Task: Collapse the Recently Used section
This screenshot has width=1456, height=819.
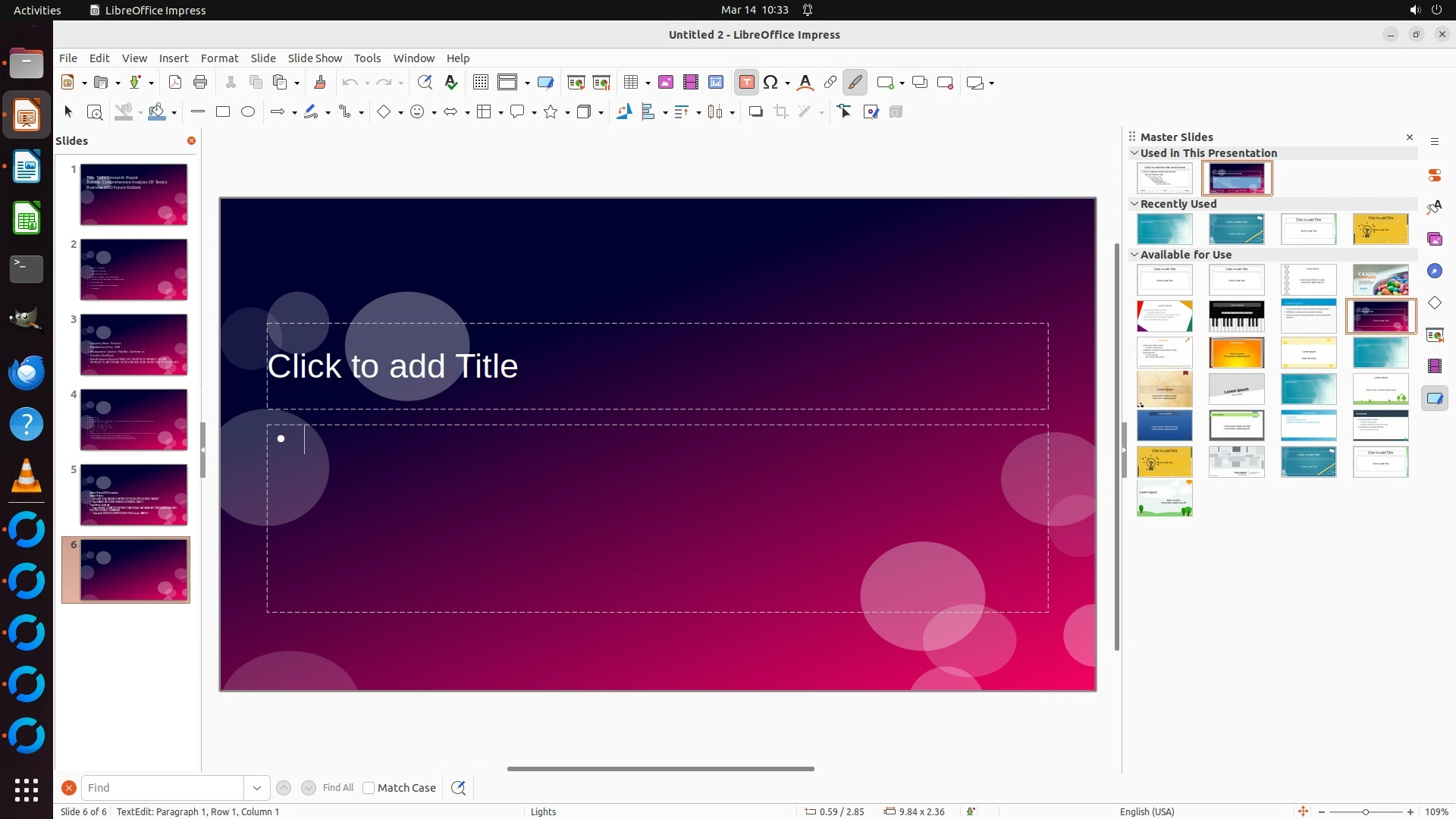Action: pos(1134,204)
